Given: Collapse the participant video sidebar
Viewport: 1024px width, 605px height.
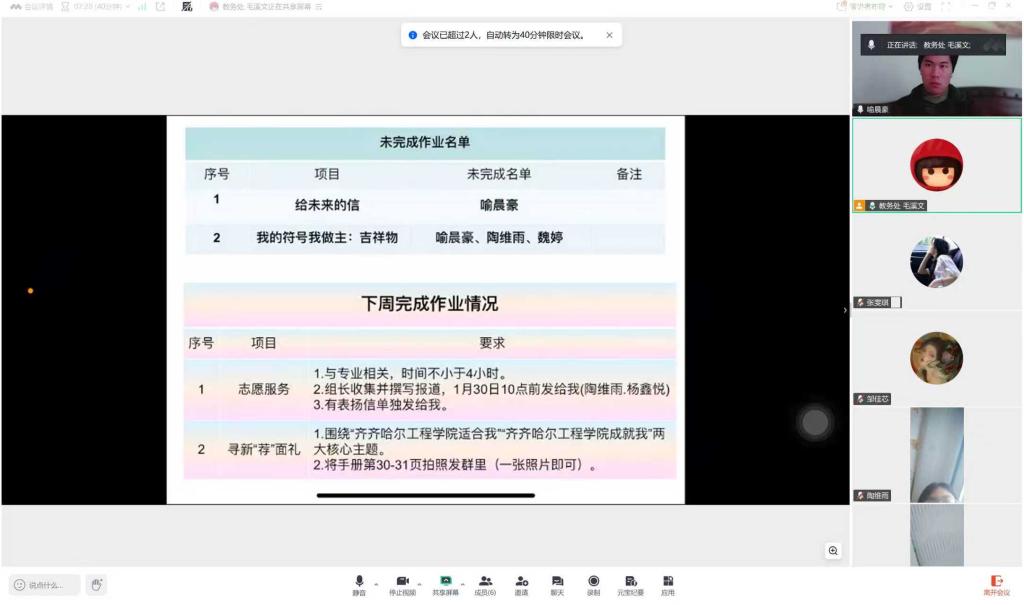Looking at the screenshot, I should click(x=845, y=311).
